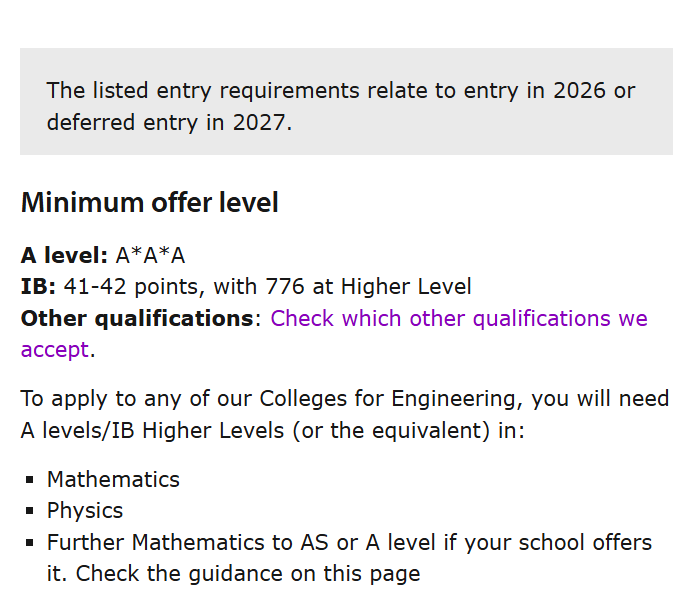Screen dimensions: 688x601
Task: Click the bullet marker beside Physics
Action: click(30, 512)
